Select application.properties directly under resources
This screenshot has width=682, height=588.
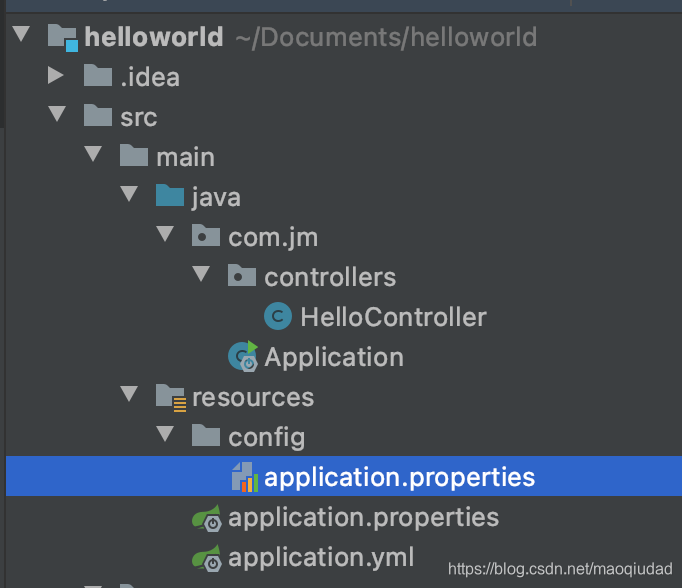point(364,518)
